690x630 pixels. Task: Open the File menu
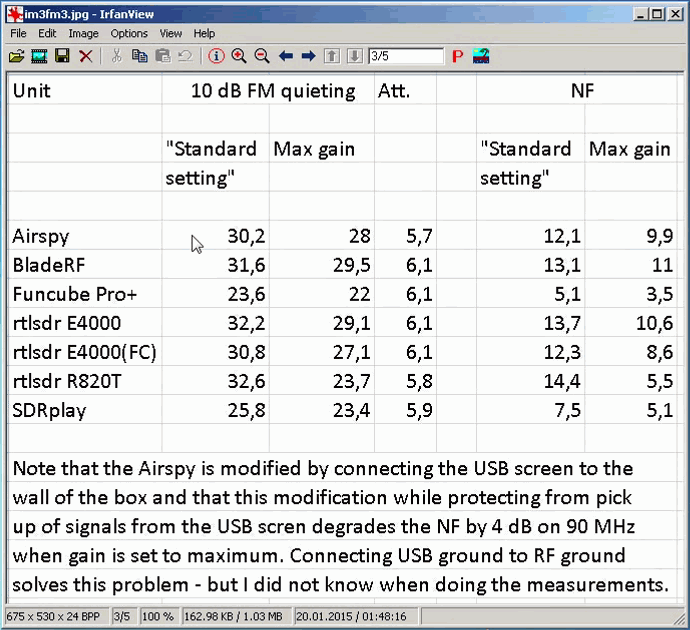(x=18, y=33)
